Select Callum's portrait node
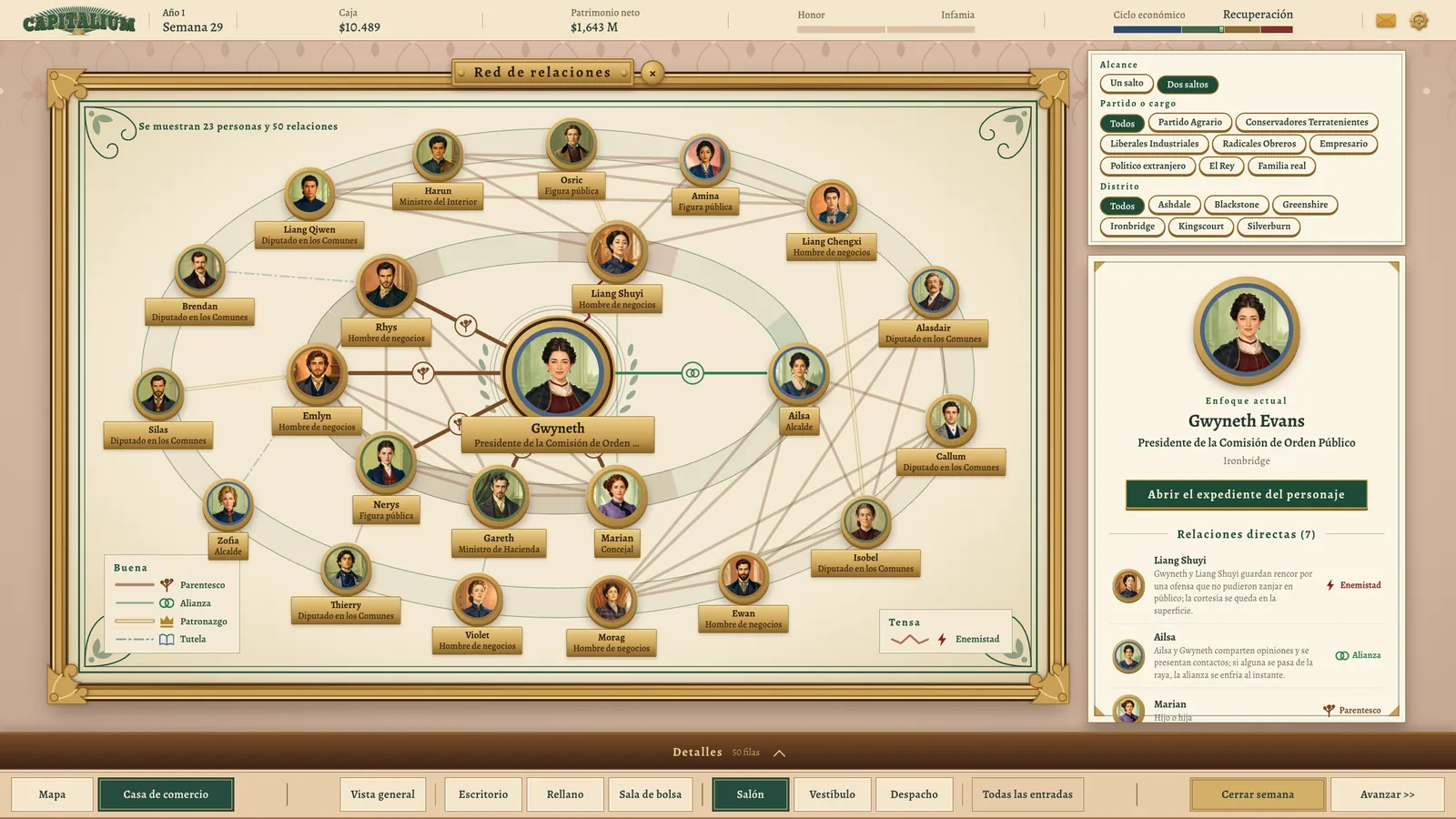The image size is (1456, 819). [951, 420]
